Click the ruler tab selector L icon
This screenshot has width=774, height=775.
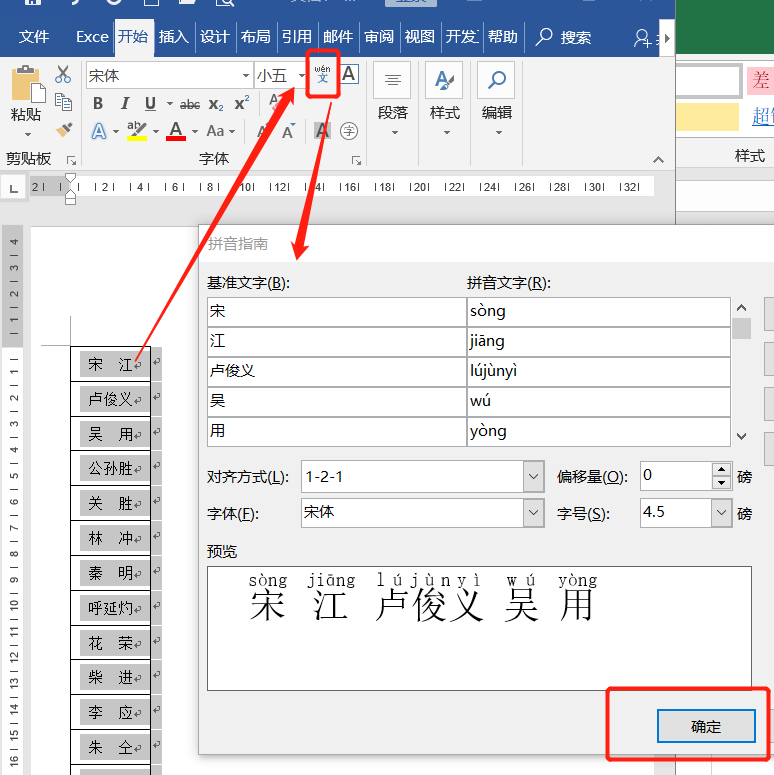coord(13,188)
